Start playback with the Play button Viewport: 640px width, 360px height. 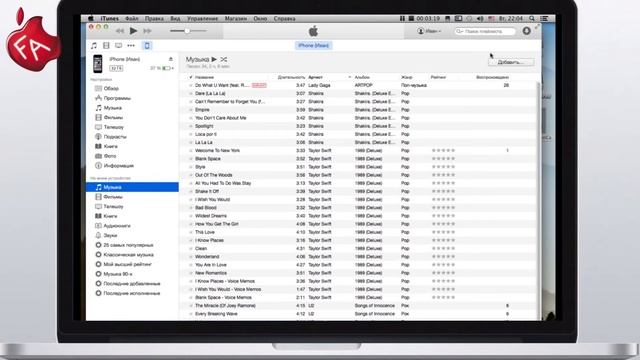tap(133, 31)
